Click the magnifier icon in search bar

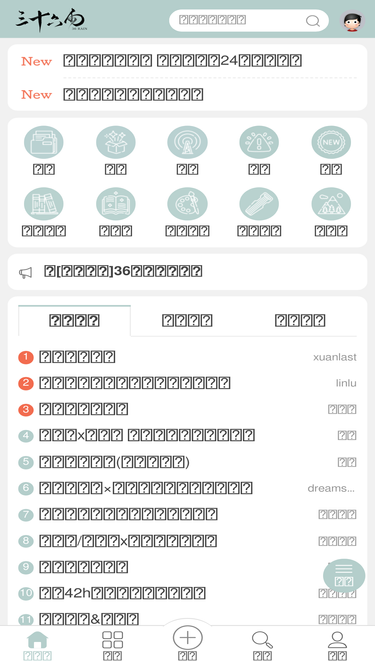point(313,20)
